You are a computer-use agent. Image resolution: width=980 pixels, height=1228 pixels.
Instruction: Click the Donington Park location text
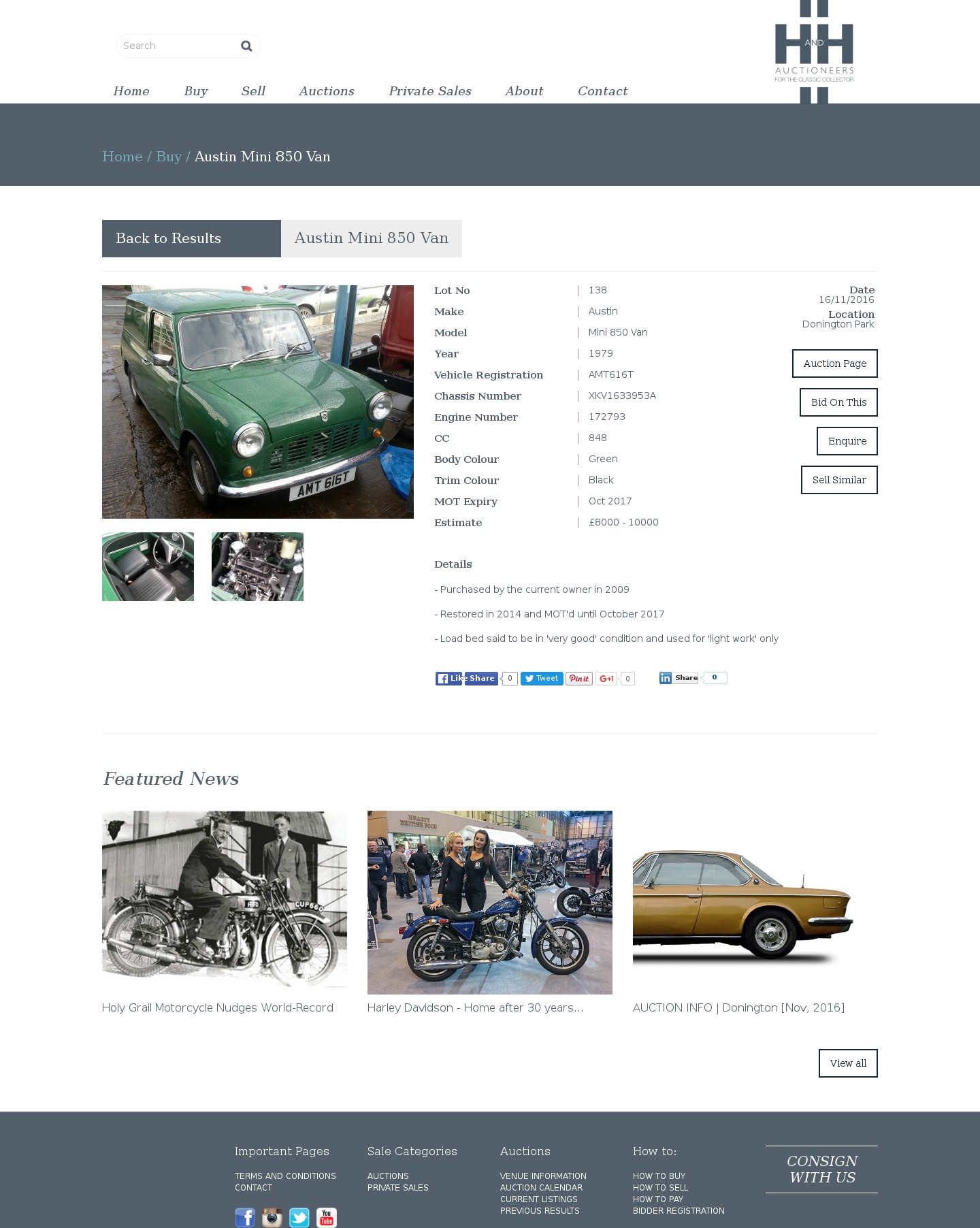tap(838, 324)
